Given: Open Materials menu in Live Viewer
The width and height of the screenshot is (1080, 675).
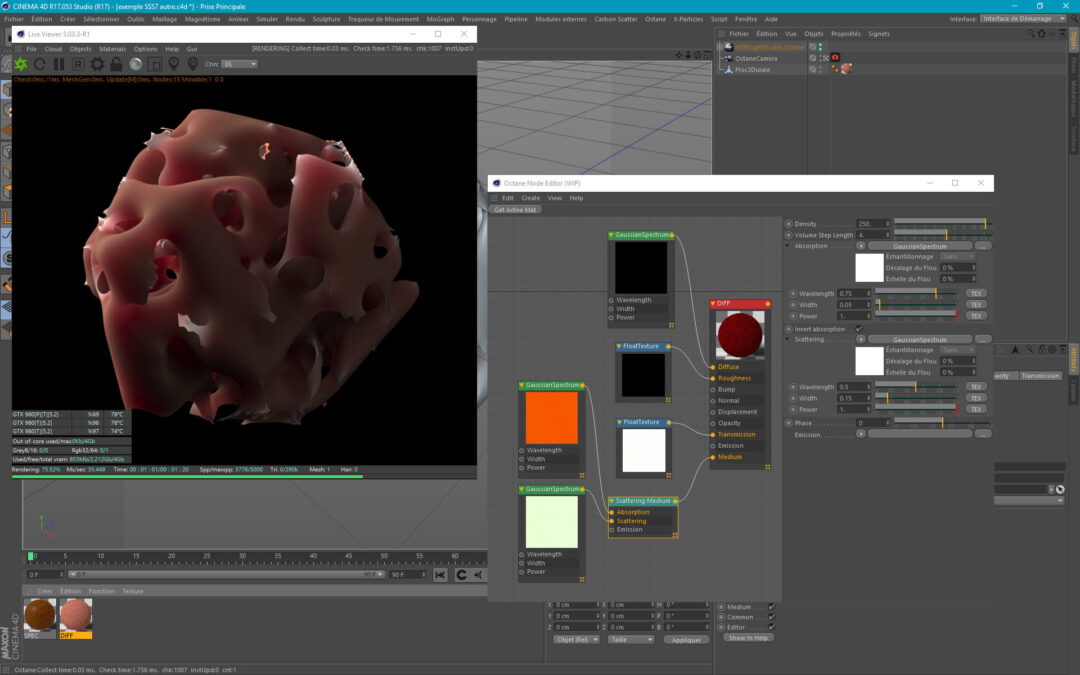Looking at the screenshot, I should (112, 48).
